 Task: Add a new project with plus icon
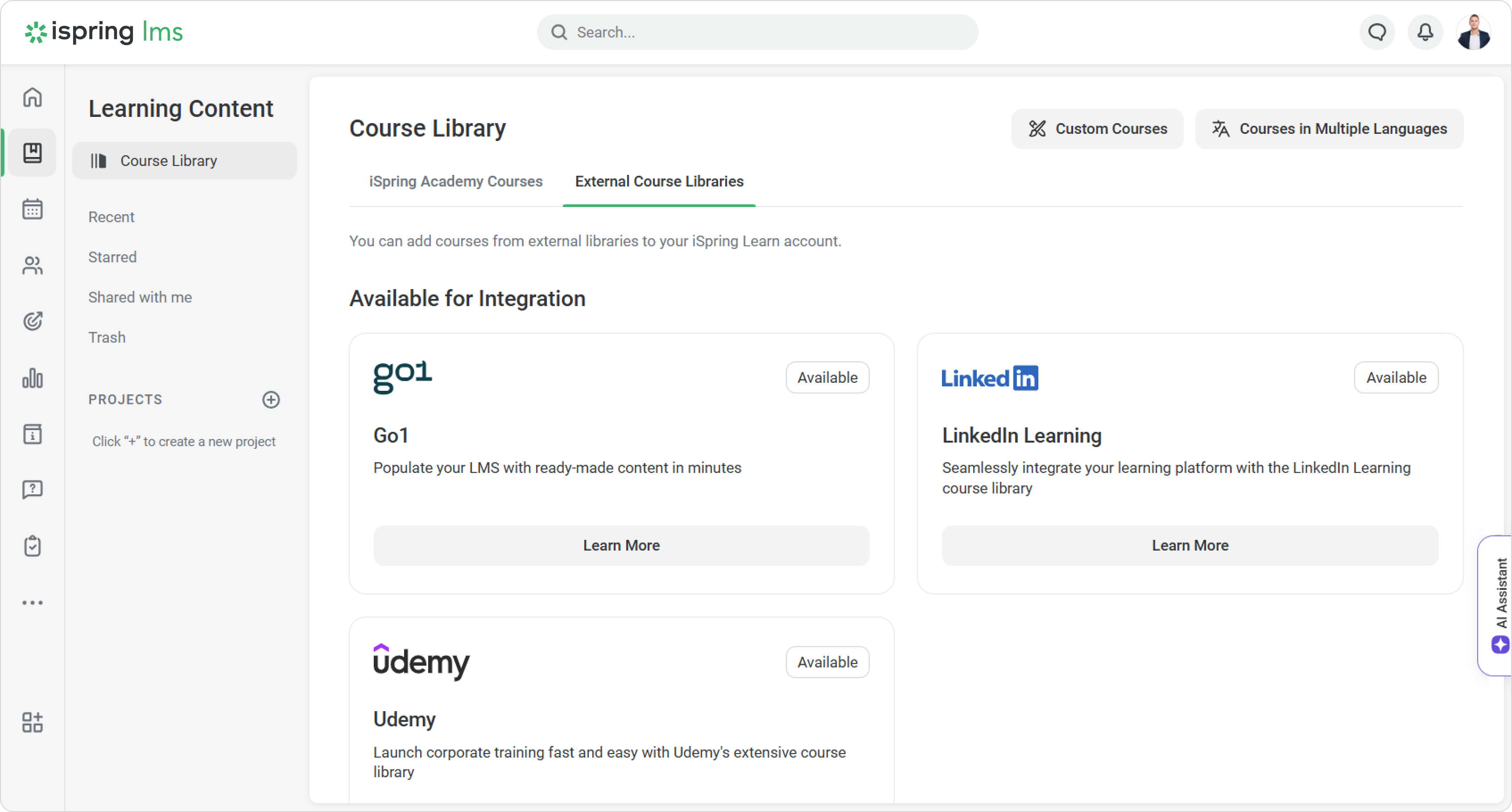(x=271, y=400)
